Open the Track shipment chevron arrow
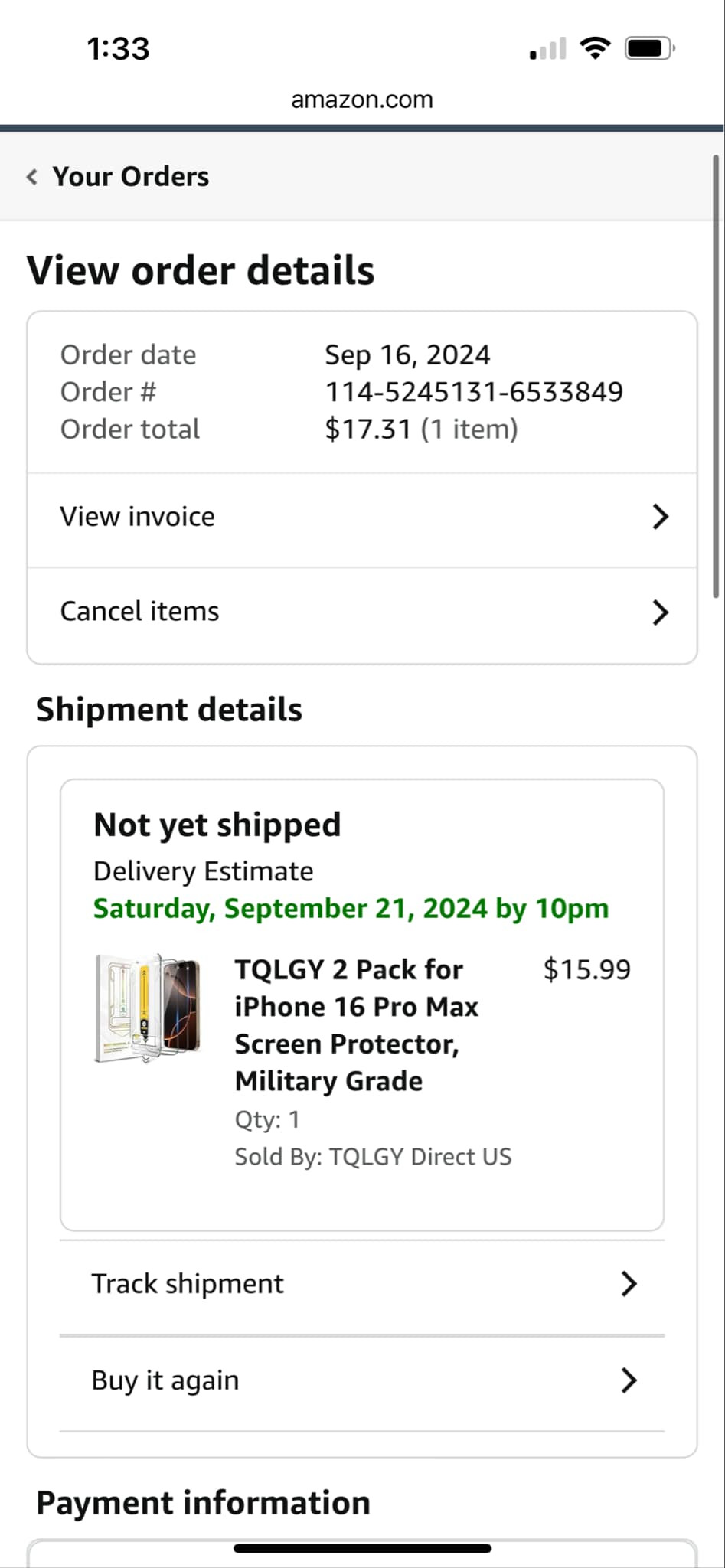 629,1284
